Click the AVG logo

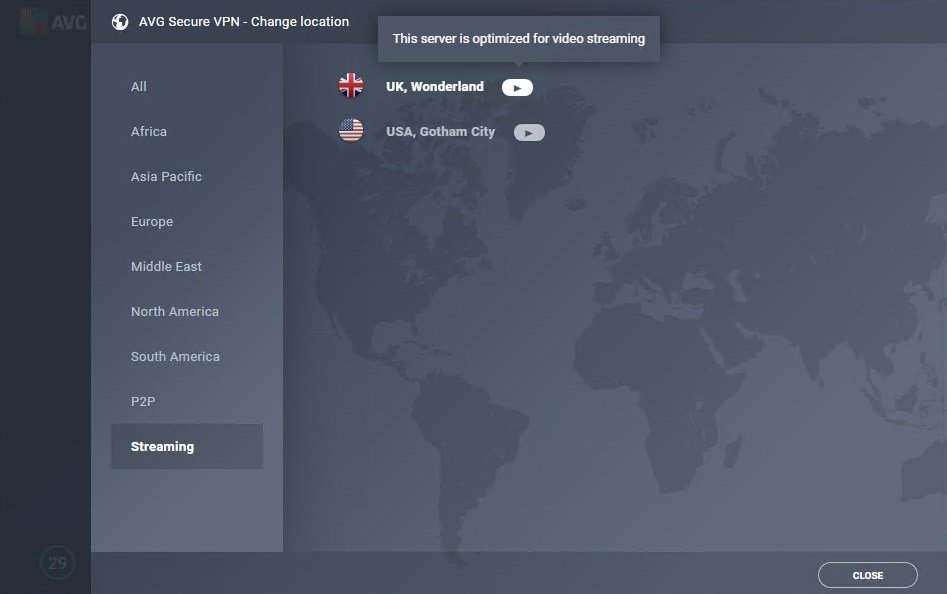[53, 22]
